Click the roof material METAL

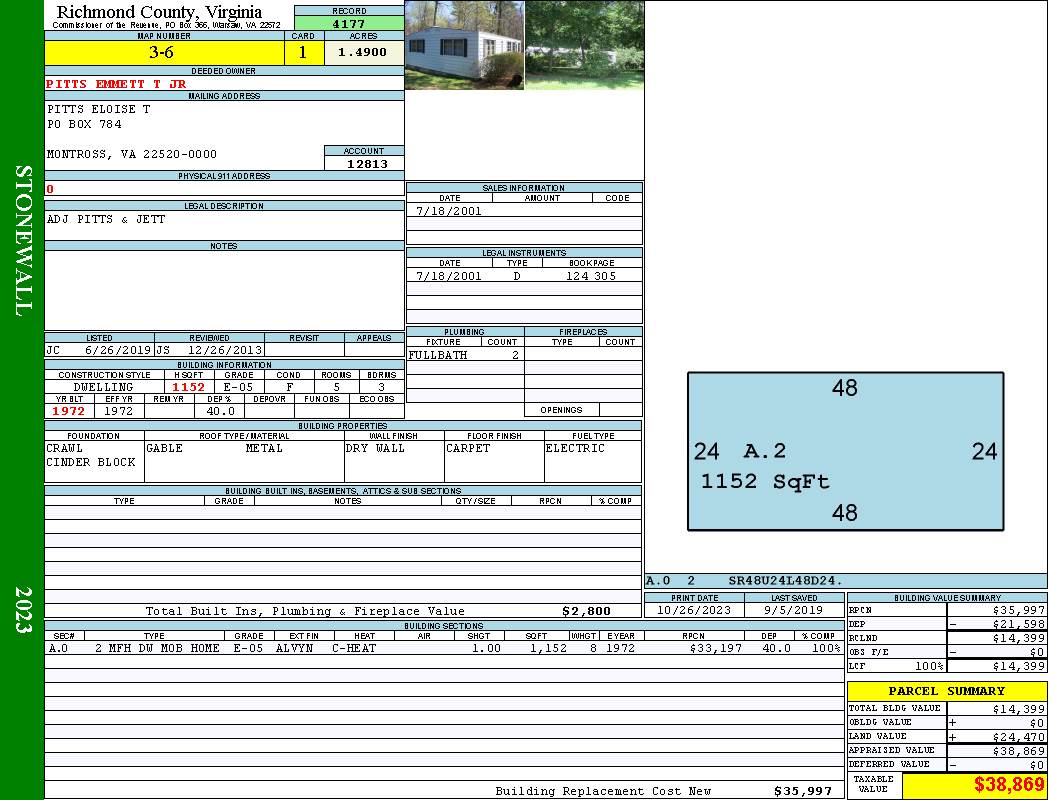[264, 448]
